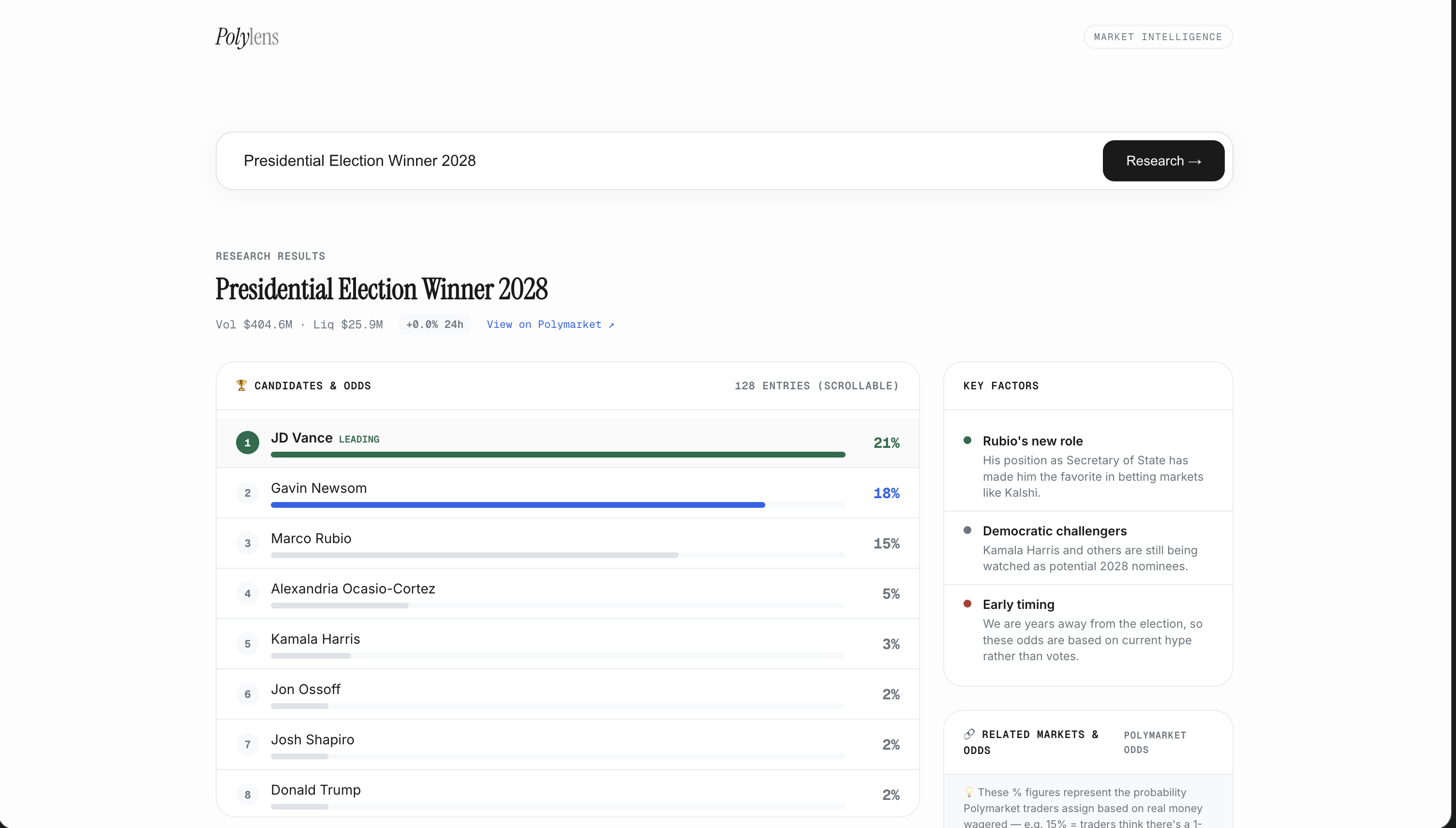Viewport: 1456px width, 828px height.
Task: Click the green rank 1 circle badge
Action: (247, 443)
